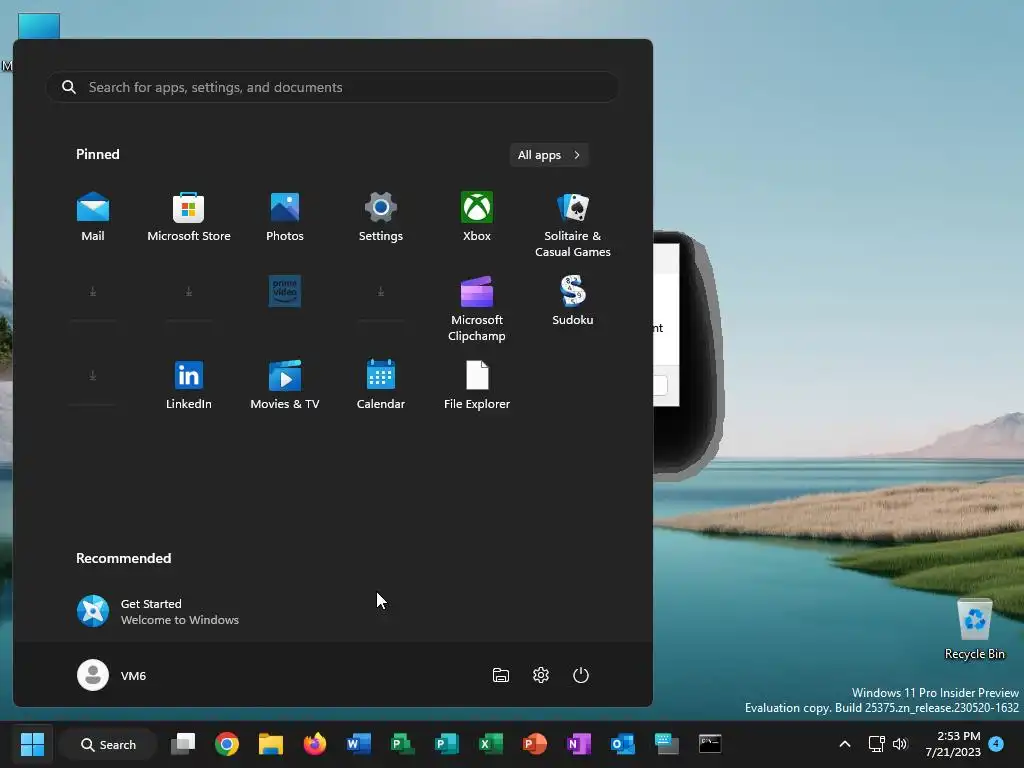This screenshot has width=1024, height=768.
Task: Open LinkedIn app
Action: click(x=189, y=385)
